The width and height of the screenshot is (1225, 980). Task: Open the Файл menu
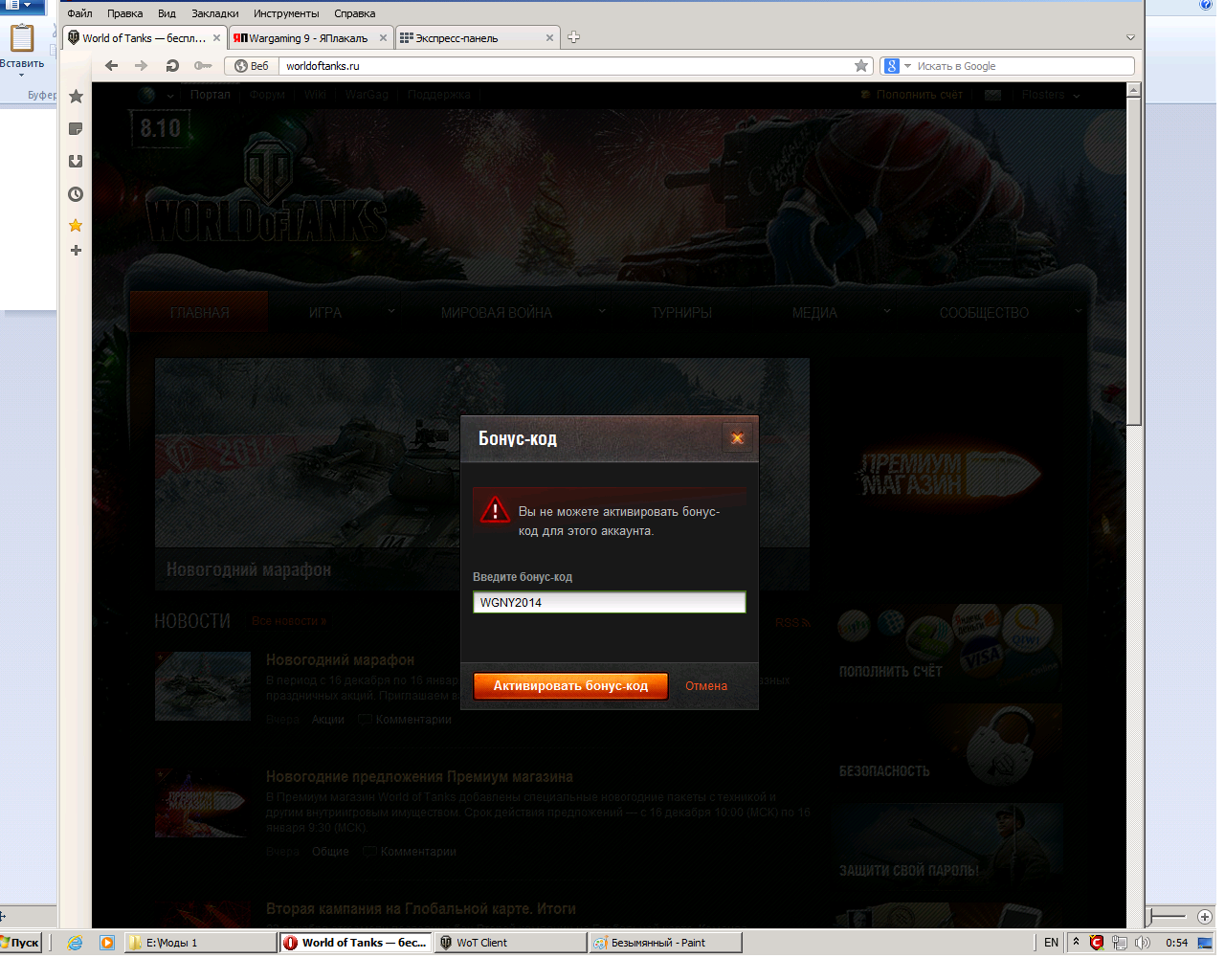pos(79,13)
